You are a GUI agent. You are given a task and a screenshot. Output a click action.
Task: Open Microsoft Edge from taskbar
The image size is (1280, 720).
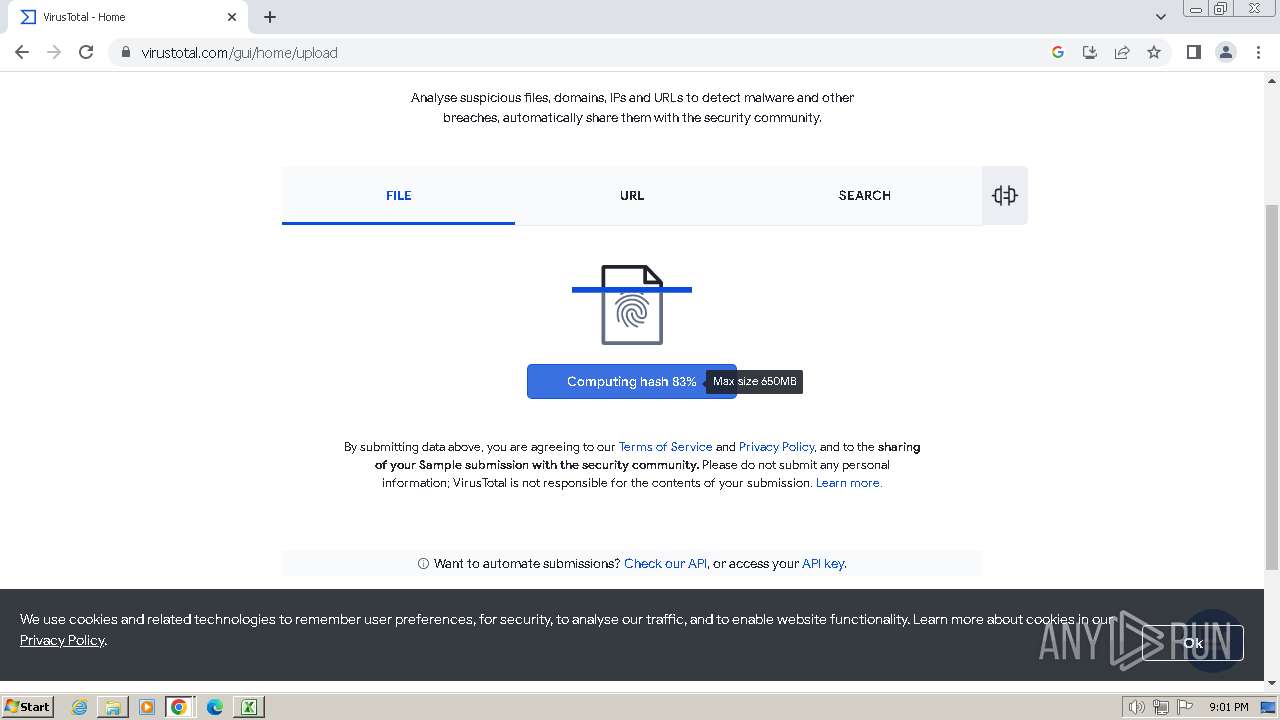click(x=215, y=707)
